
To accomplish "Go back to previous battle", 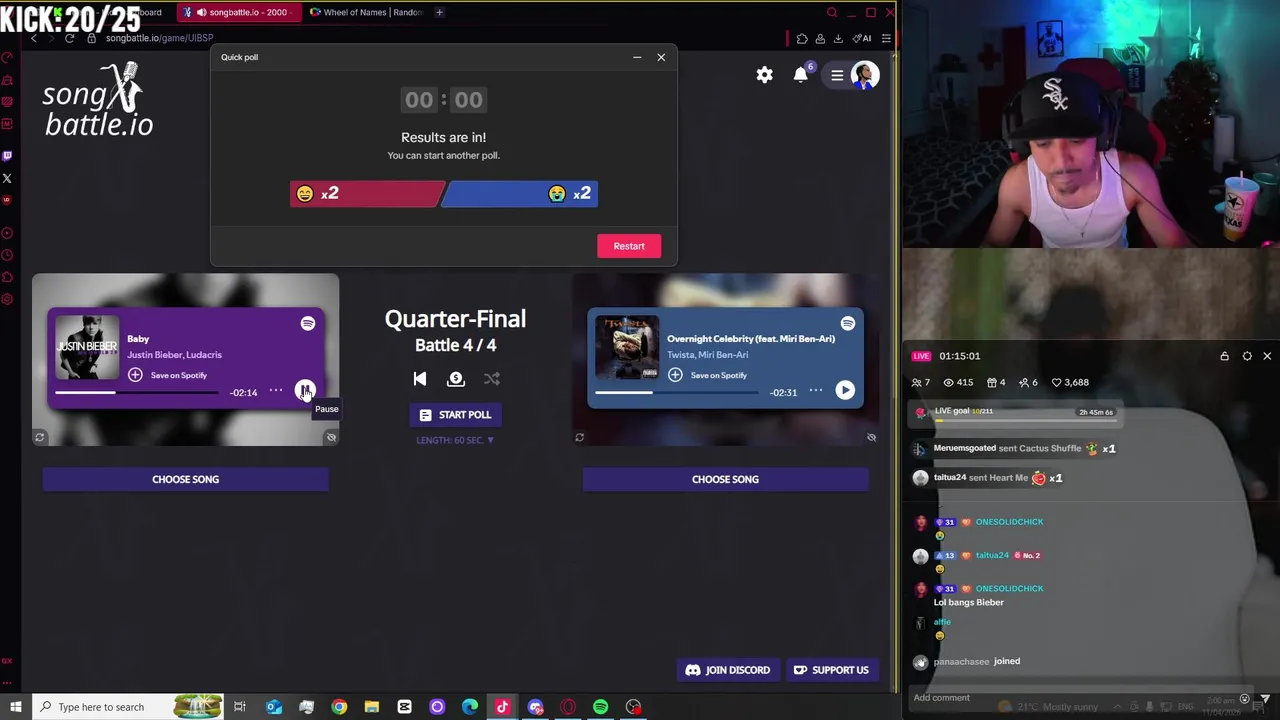I will pyautogui.click(x=420, y=379).
